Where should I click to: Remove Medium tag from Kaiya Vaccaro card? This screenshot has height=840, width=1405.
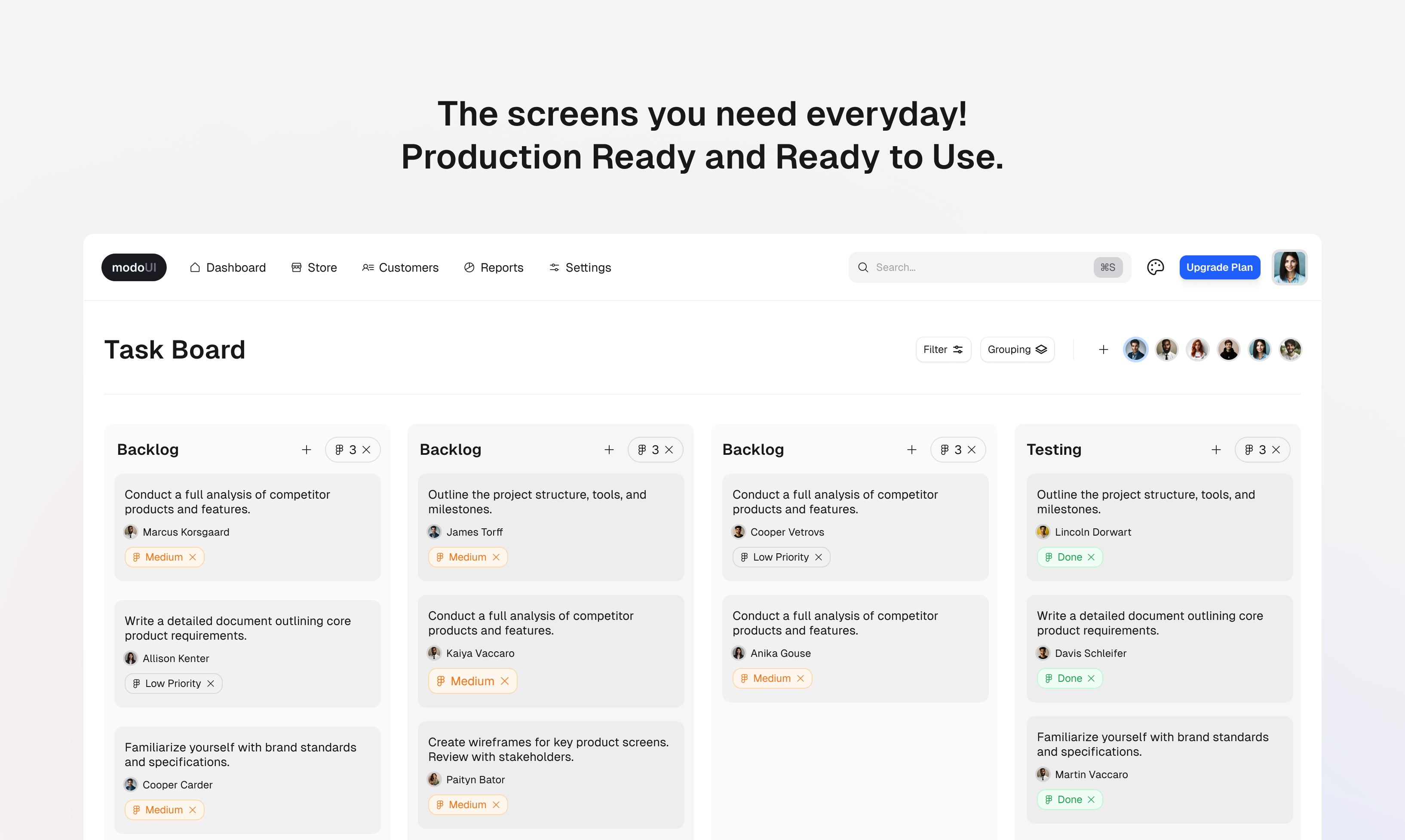(x=505, y=681)
